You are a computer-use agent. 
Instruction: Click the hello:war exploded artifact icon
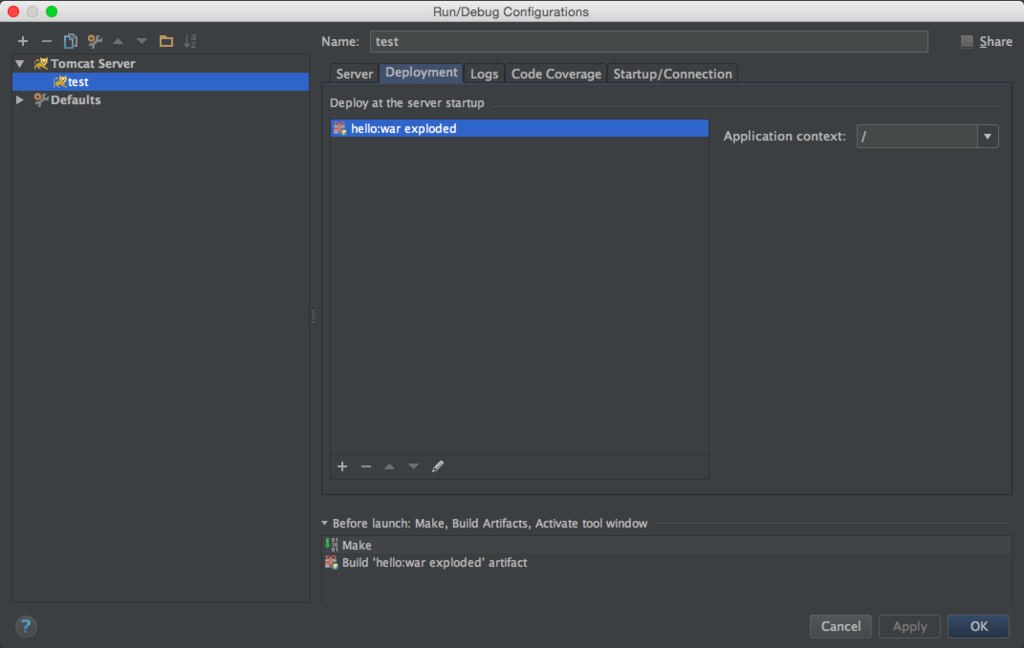[x=340, y=128]
